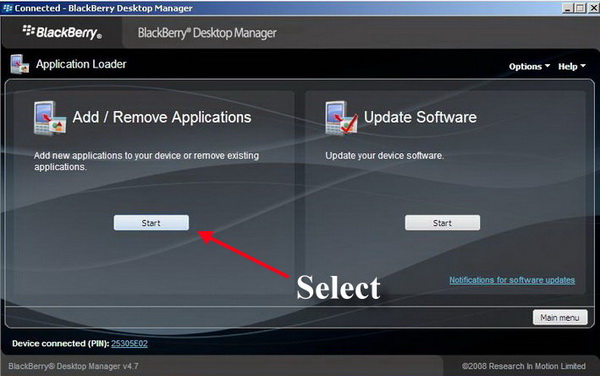Start Update Software
The height and width of the screenshot is (376, 600).
pos(442,223)
